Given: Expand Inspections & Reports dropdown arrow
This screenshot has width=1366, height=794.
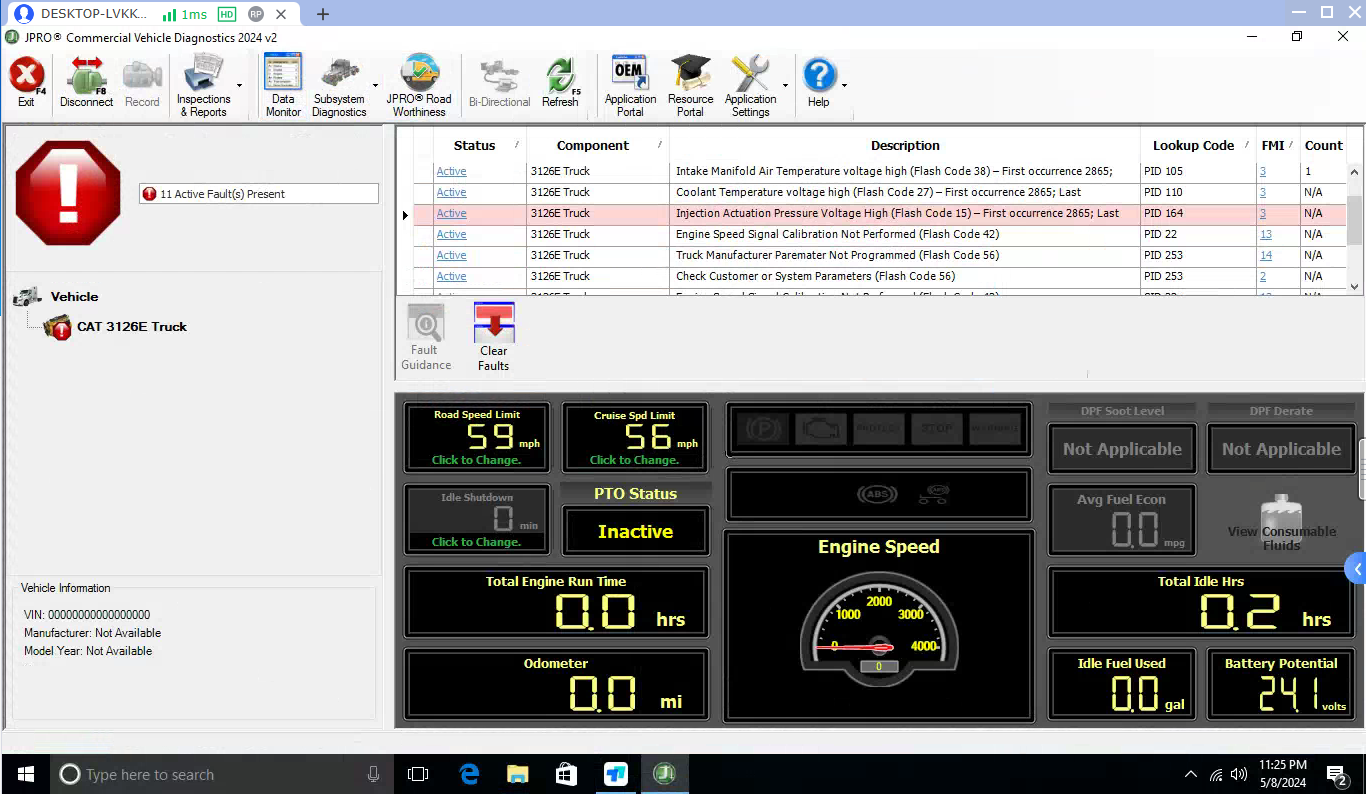Looking at the screenshot, I should tap(239, 86).
